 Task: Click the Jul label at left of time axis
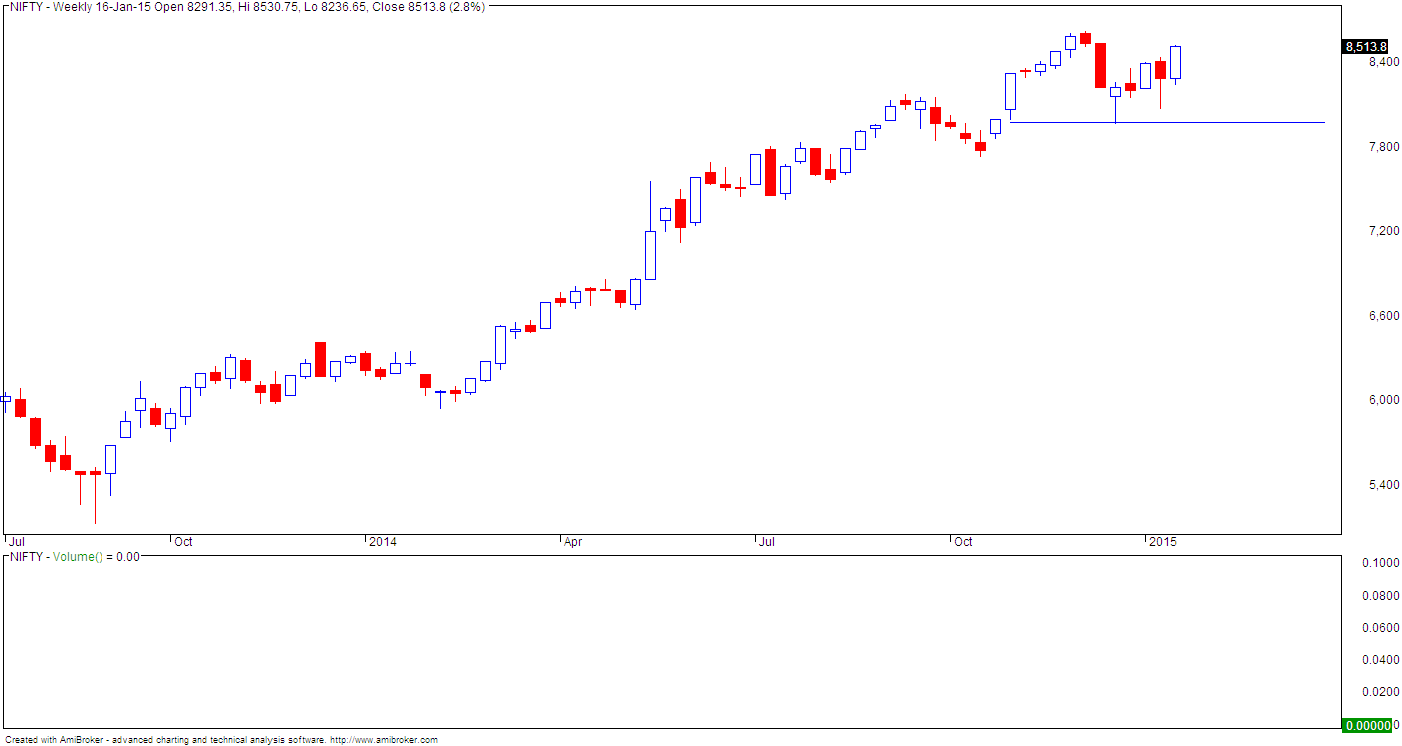click(x=15, y=542)
